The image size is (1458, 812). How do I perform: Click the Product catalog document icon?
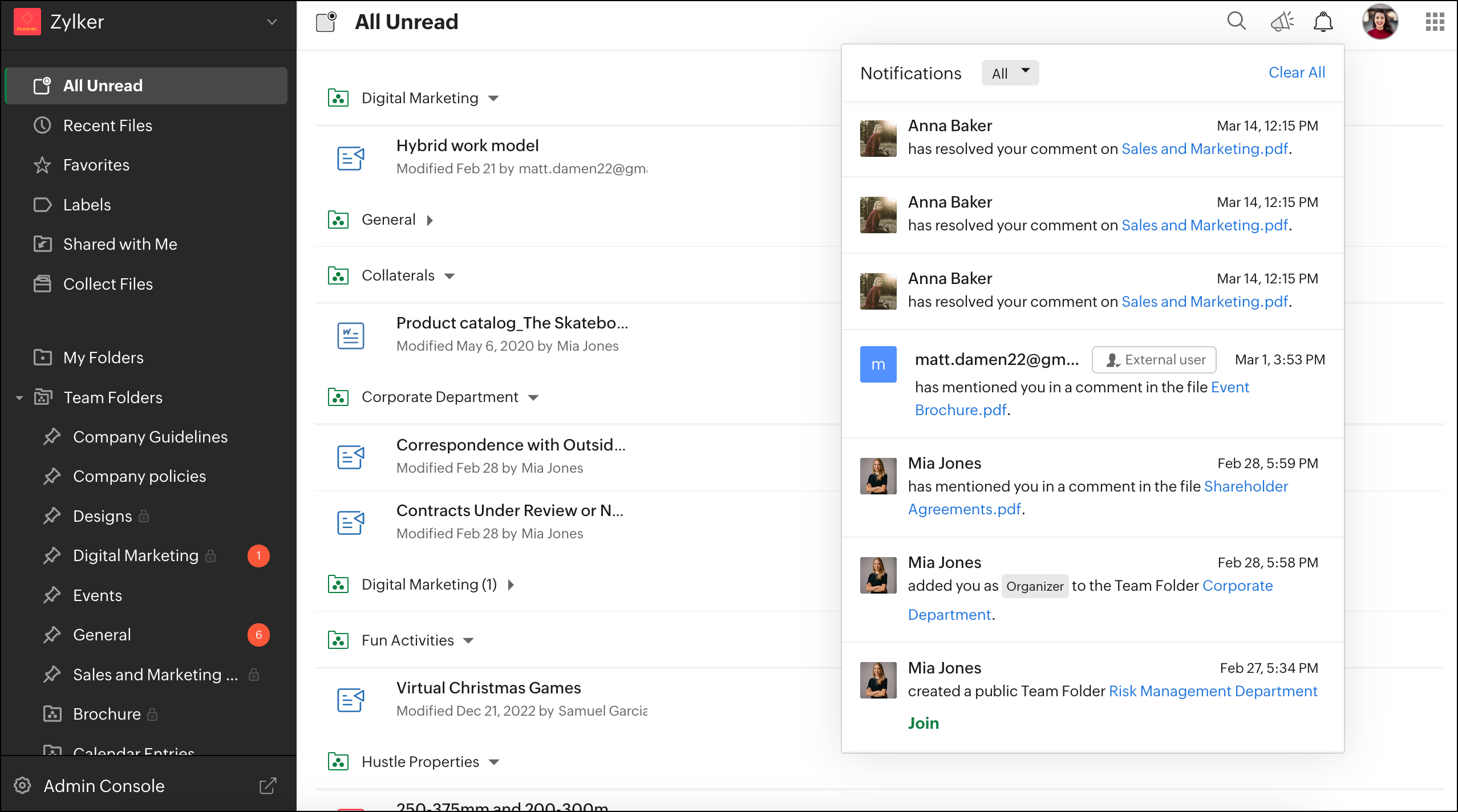coord(350,335)
